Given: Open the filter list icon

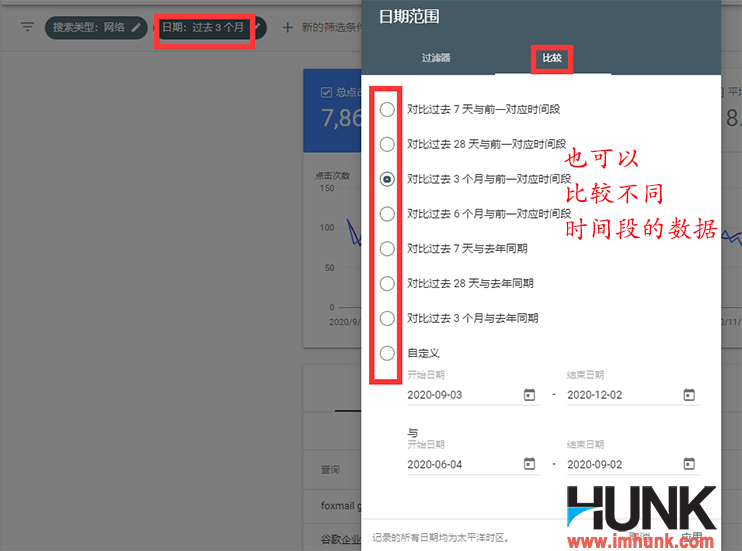Looking at the screenshot, I should 27,27.
